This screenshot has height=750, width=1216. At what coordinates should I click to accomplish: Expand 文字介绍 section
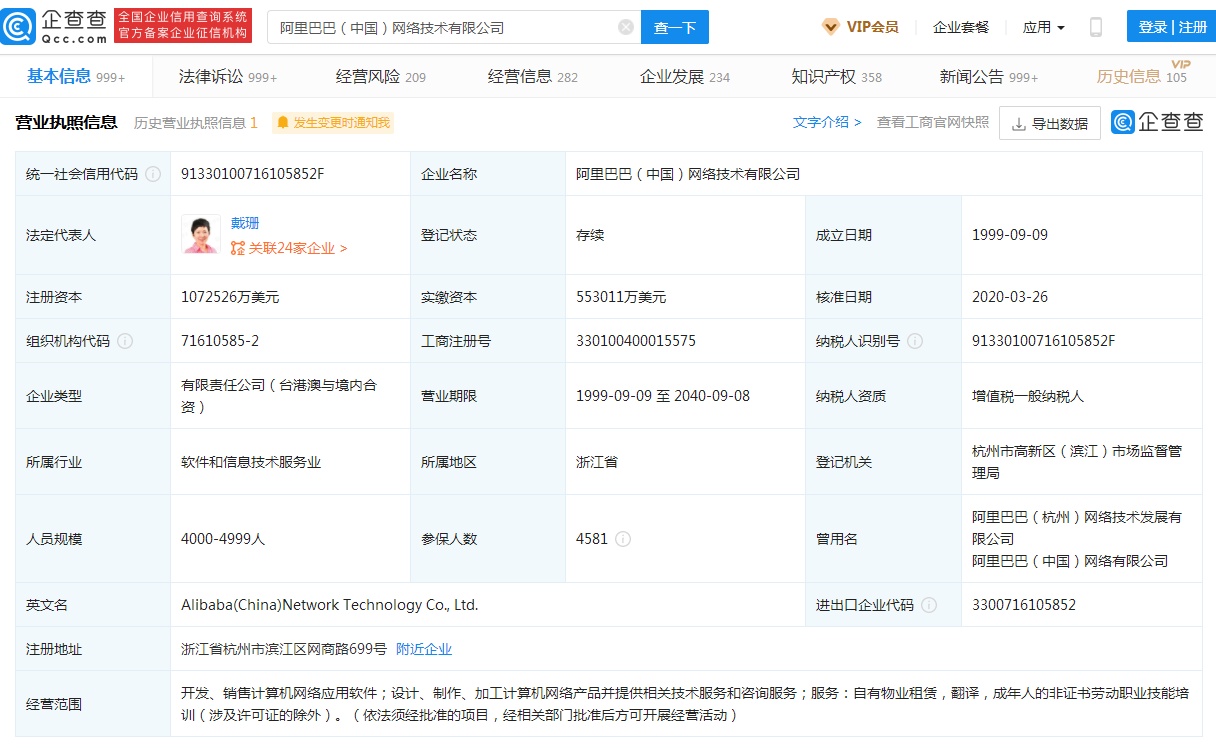827,122
